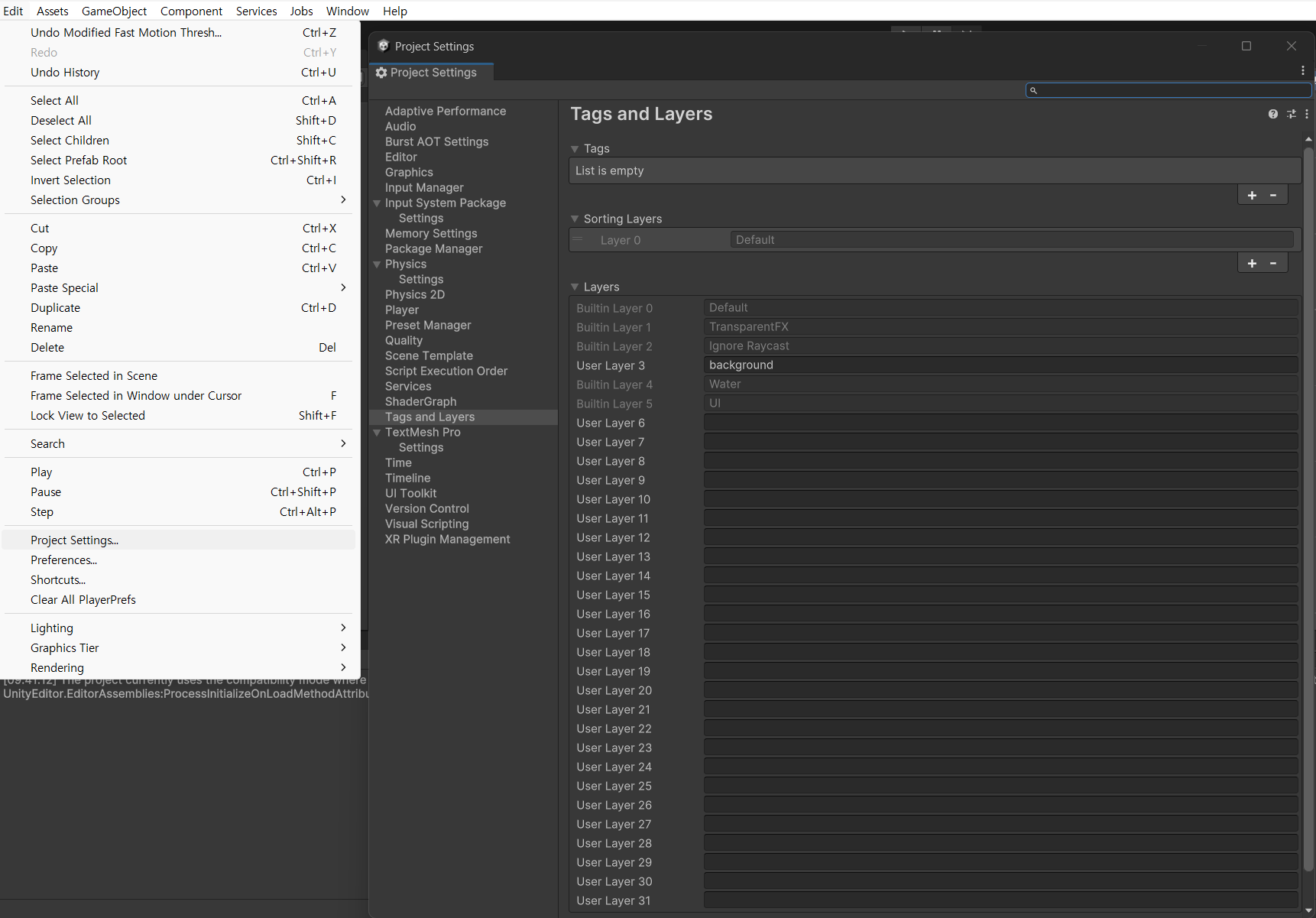Select Script Execution Order category
The image size is (1316, 918).
click(446, 371)
